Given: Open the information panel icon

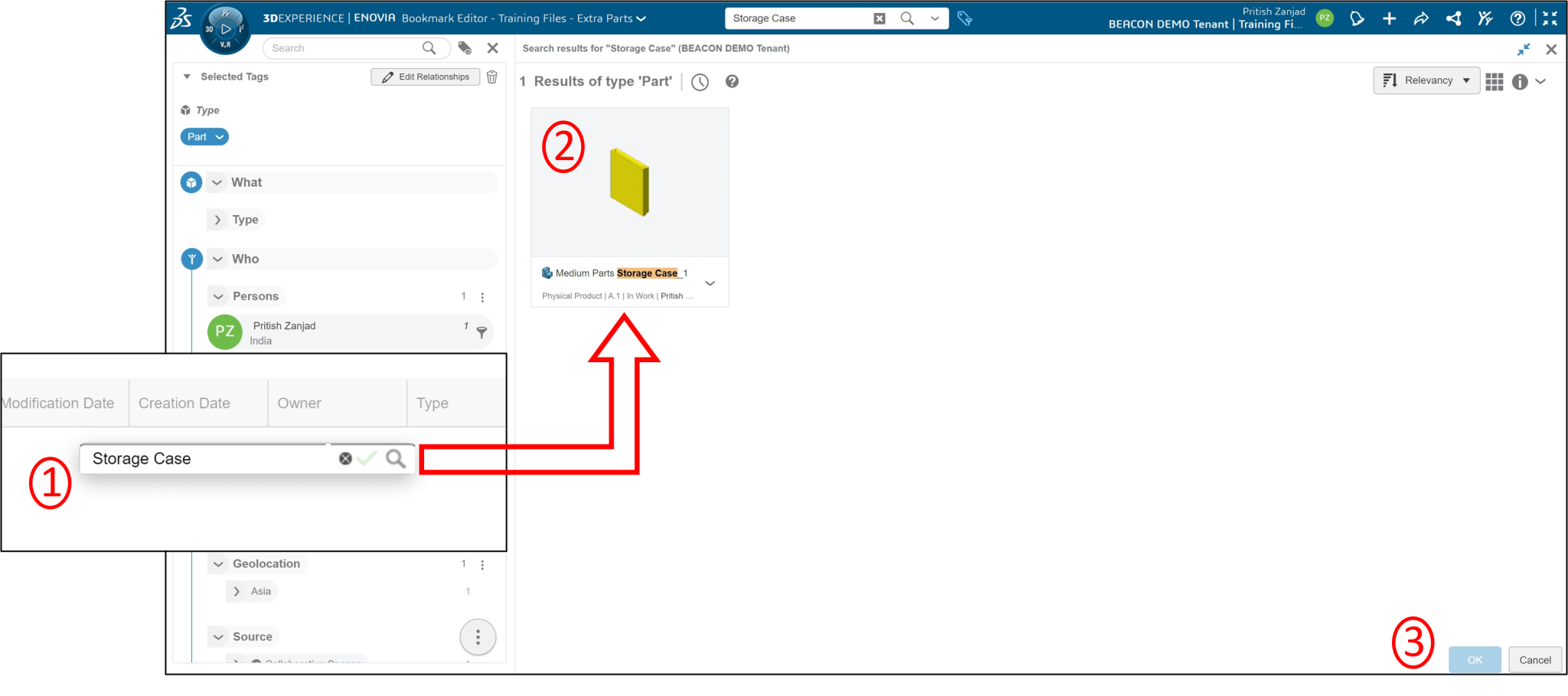Looking at the screenshot, I should tap(1520, 81).
